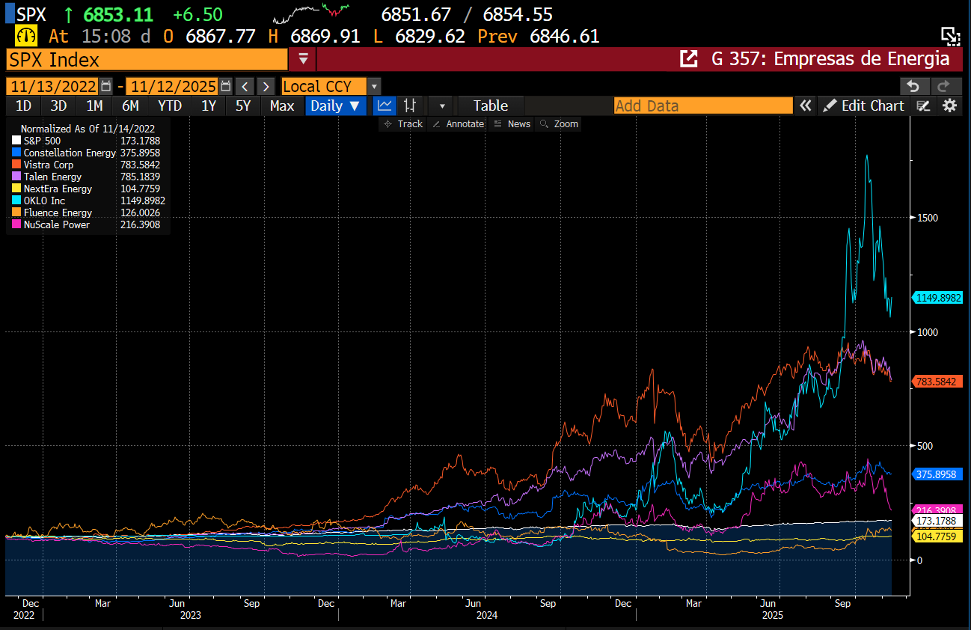Click the undo arrow button

(x=913, y=86)
